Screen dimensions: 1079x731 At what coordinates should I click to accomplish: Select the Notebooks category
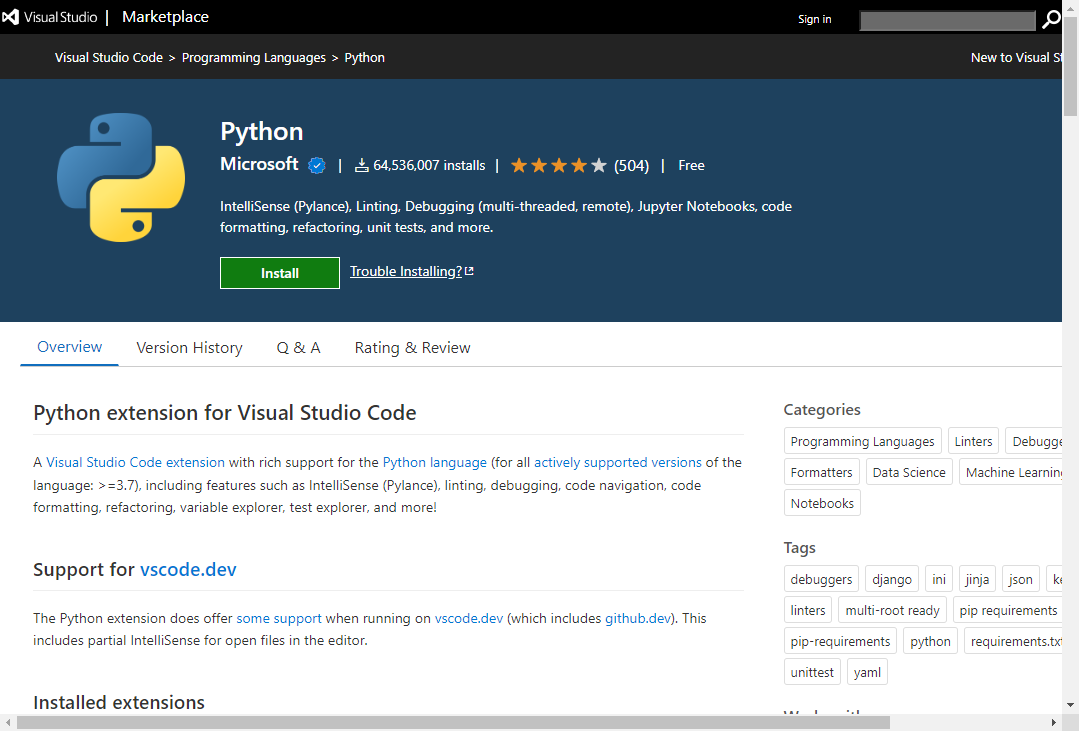tap(822, 503)
